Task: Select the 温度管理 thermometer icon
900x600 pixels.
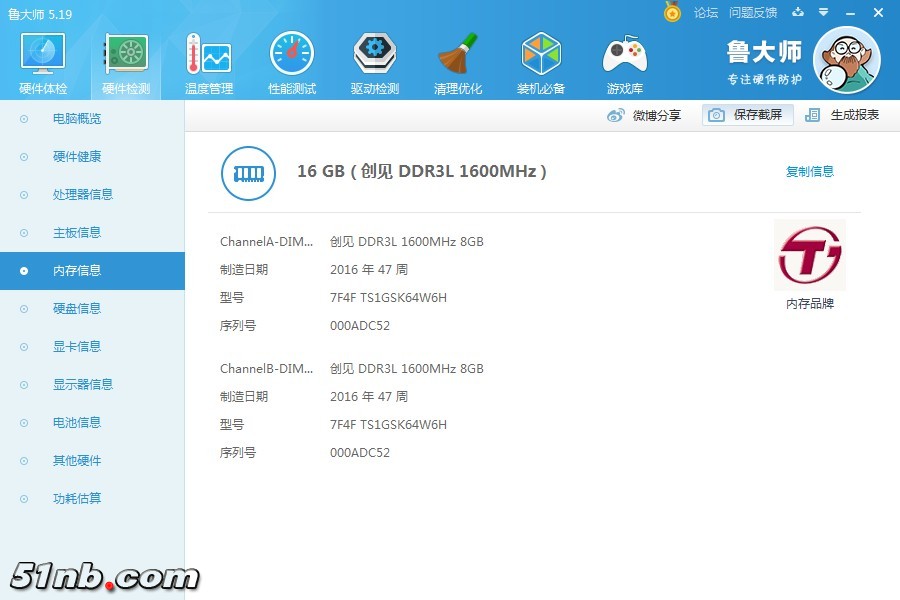Action: 209,54
